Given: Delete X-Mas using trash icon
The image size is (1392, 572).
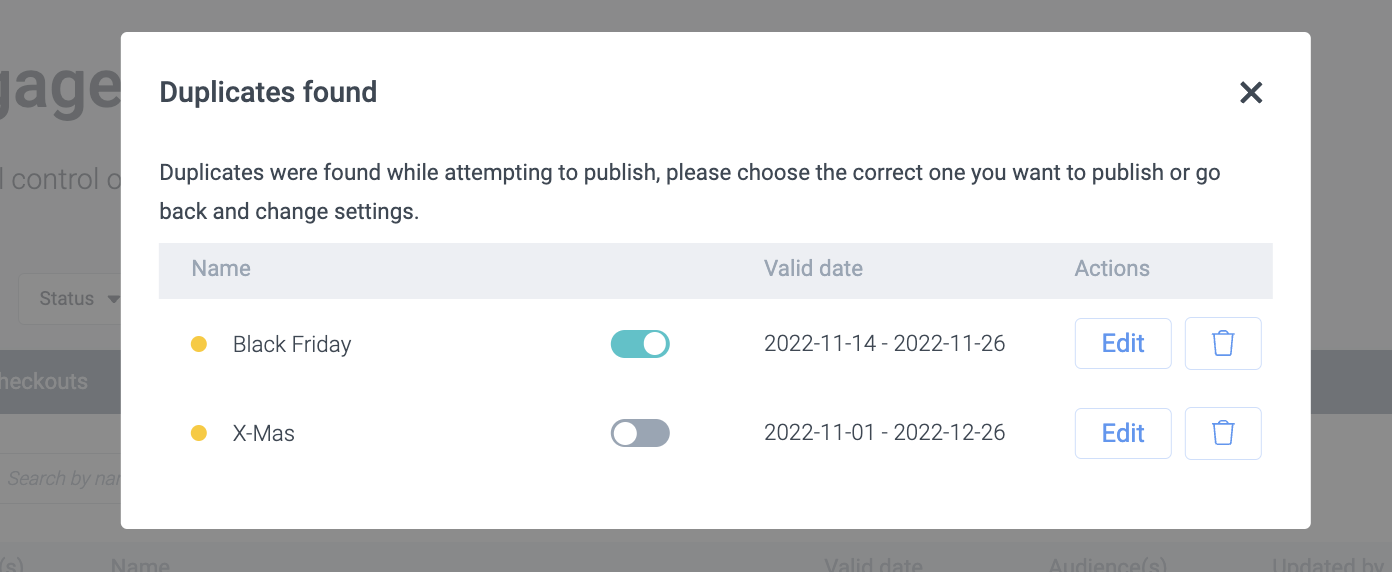Looking at the screenshot, I should coord(1222,433).
